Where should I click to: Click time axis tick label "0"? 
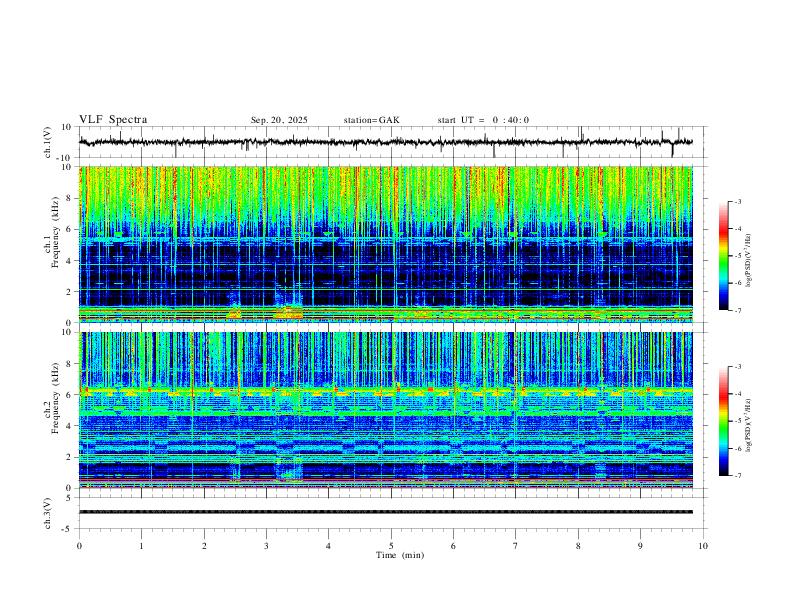click(79, 546)
